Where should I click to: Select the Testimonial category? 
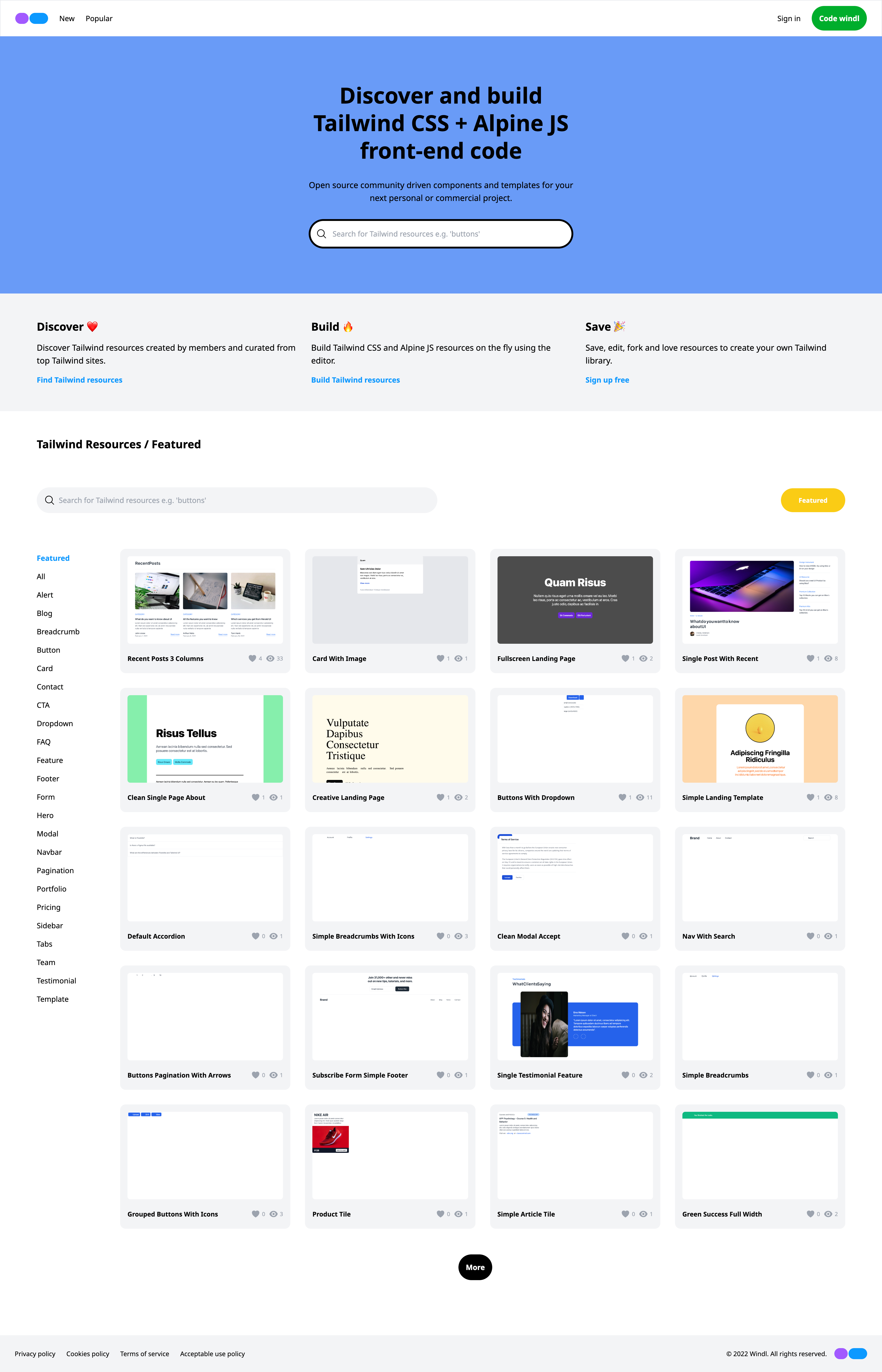(x=56, y=981)
